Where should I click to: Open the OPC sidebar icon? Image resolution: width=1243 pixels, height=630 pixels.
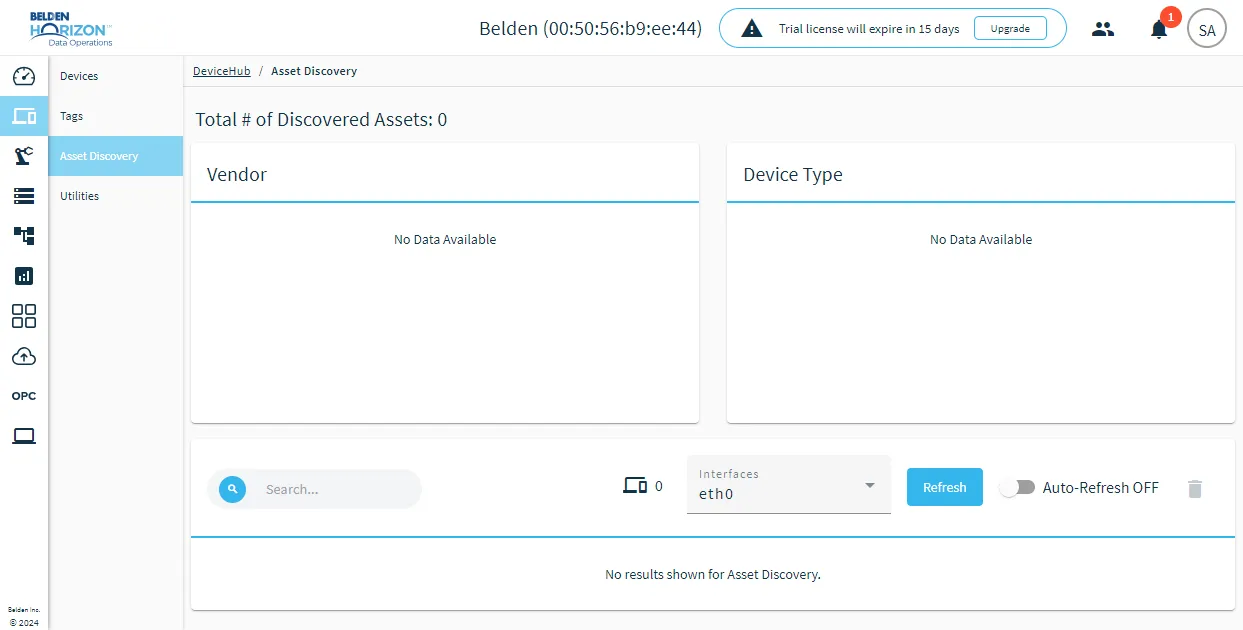[24, 396]
